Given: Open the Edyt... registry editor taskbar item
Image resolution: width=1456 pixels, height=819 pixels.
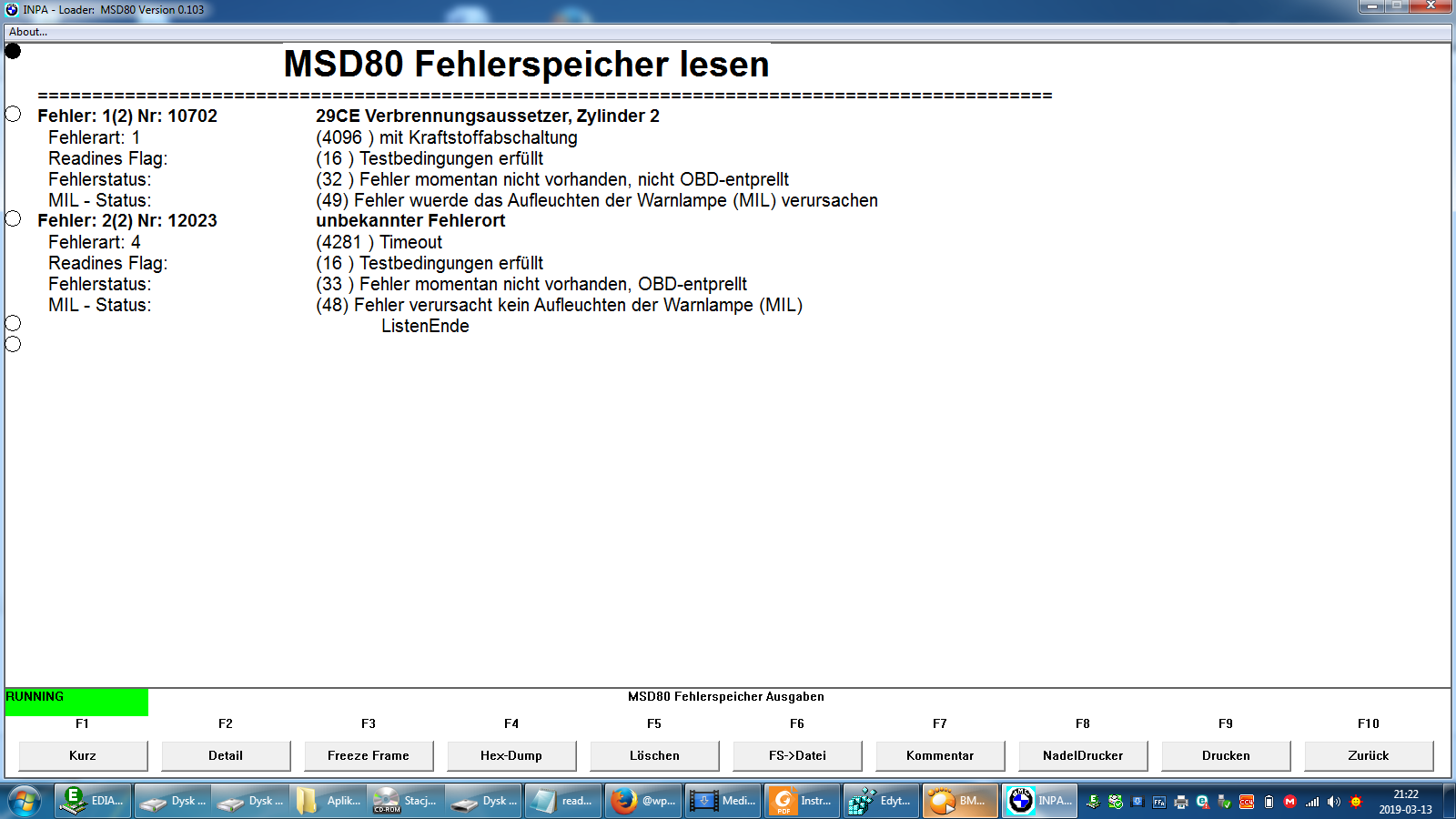Looking at the screenshot, I should pyautogui.click(x=880, y=801).
